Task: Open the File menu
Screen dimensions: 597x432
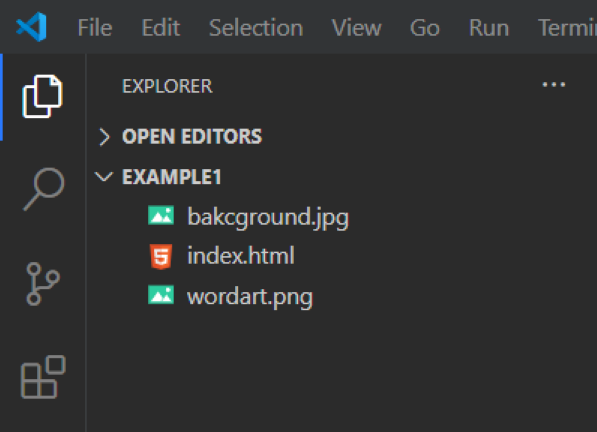Action: (95, 28)
